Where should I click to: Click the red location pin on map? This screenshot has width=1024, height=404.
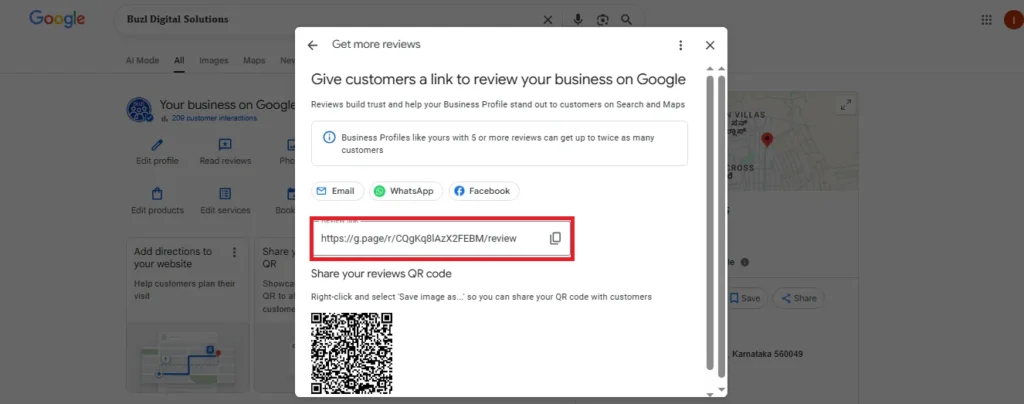tap(767, 140)
